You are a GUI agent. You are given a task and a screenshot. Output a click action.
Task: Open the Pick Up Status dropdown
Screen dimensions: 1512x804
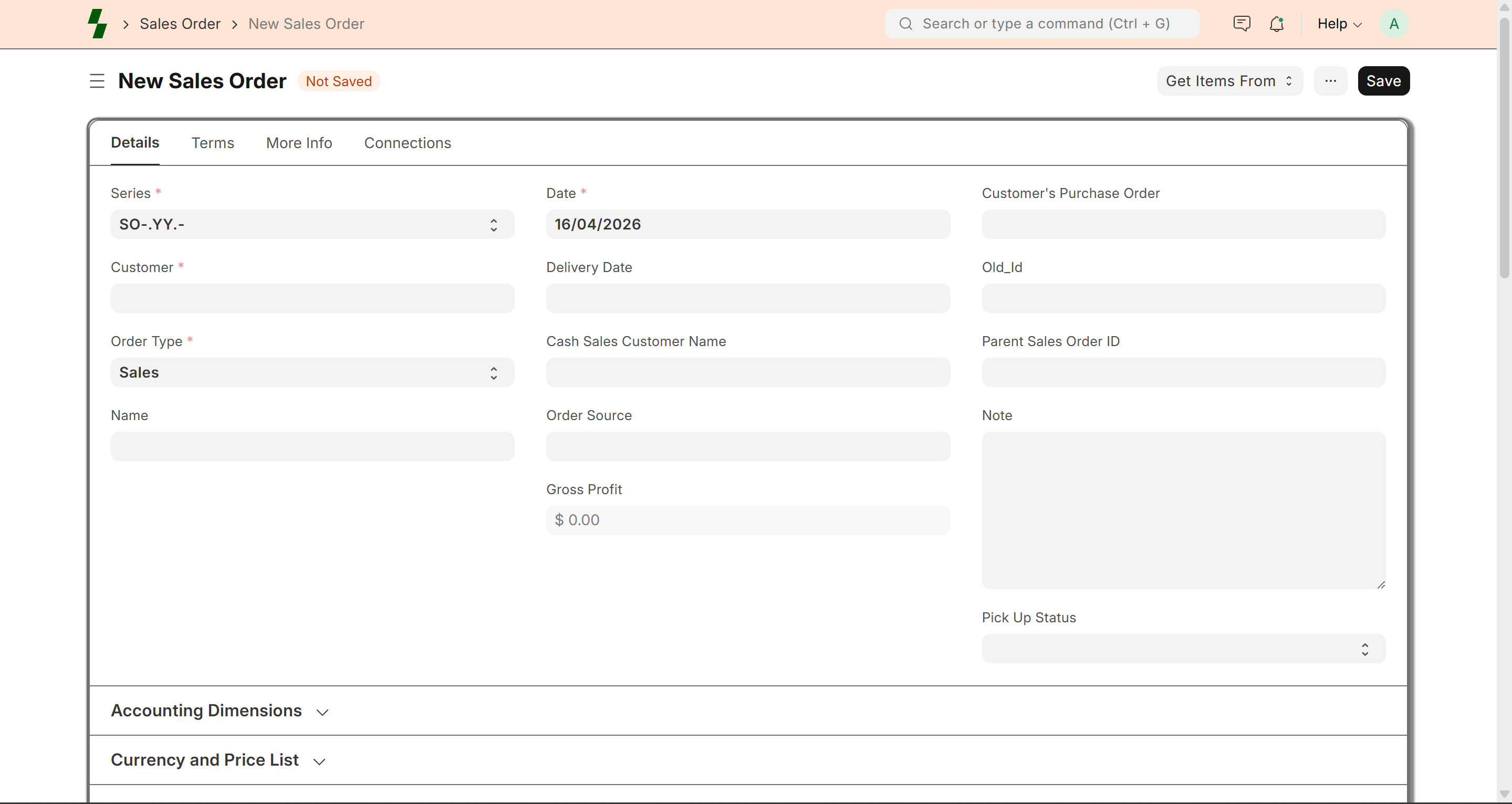pyautogui.click(x=1183, y=649)
